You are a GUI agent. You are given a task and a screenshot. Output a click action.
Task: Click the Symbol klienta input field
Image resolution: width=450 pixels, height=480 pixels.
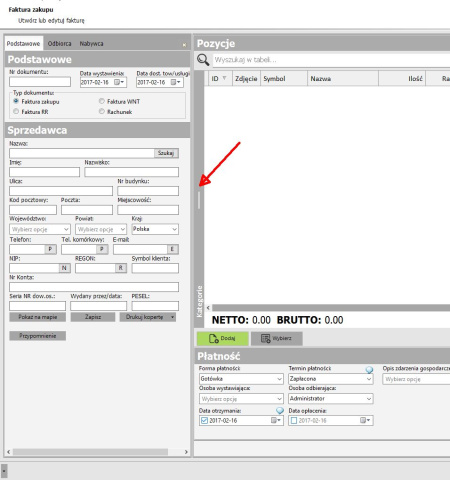pos(155,268)
